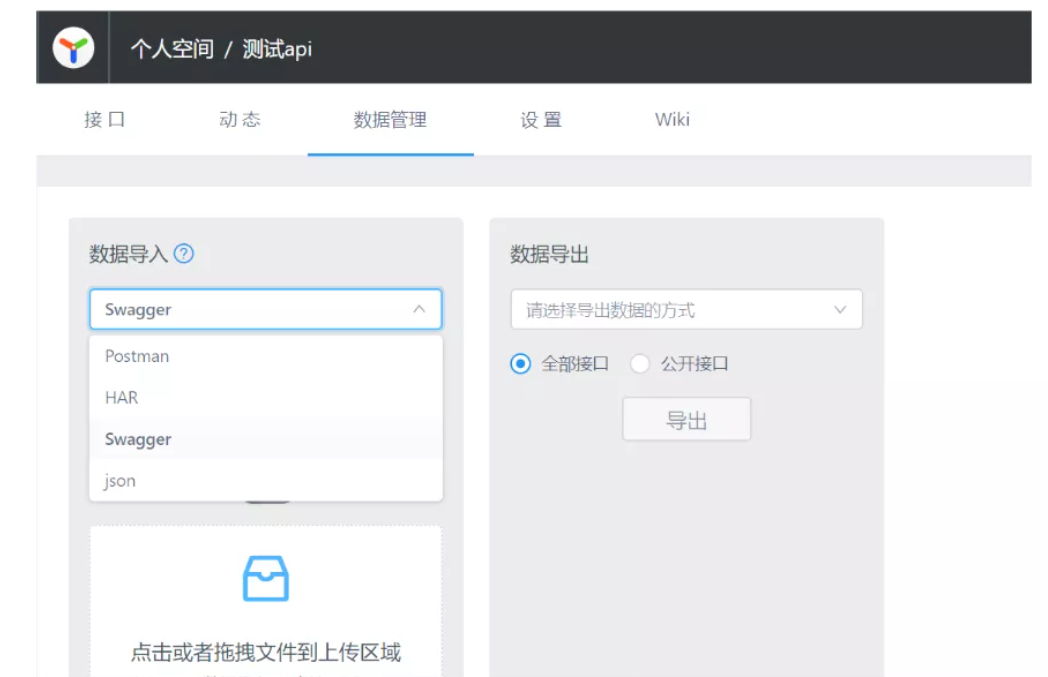
Task: Select the 全部接口 radio button
Action: 520,364
